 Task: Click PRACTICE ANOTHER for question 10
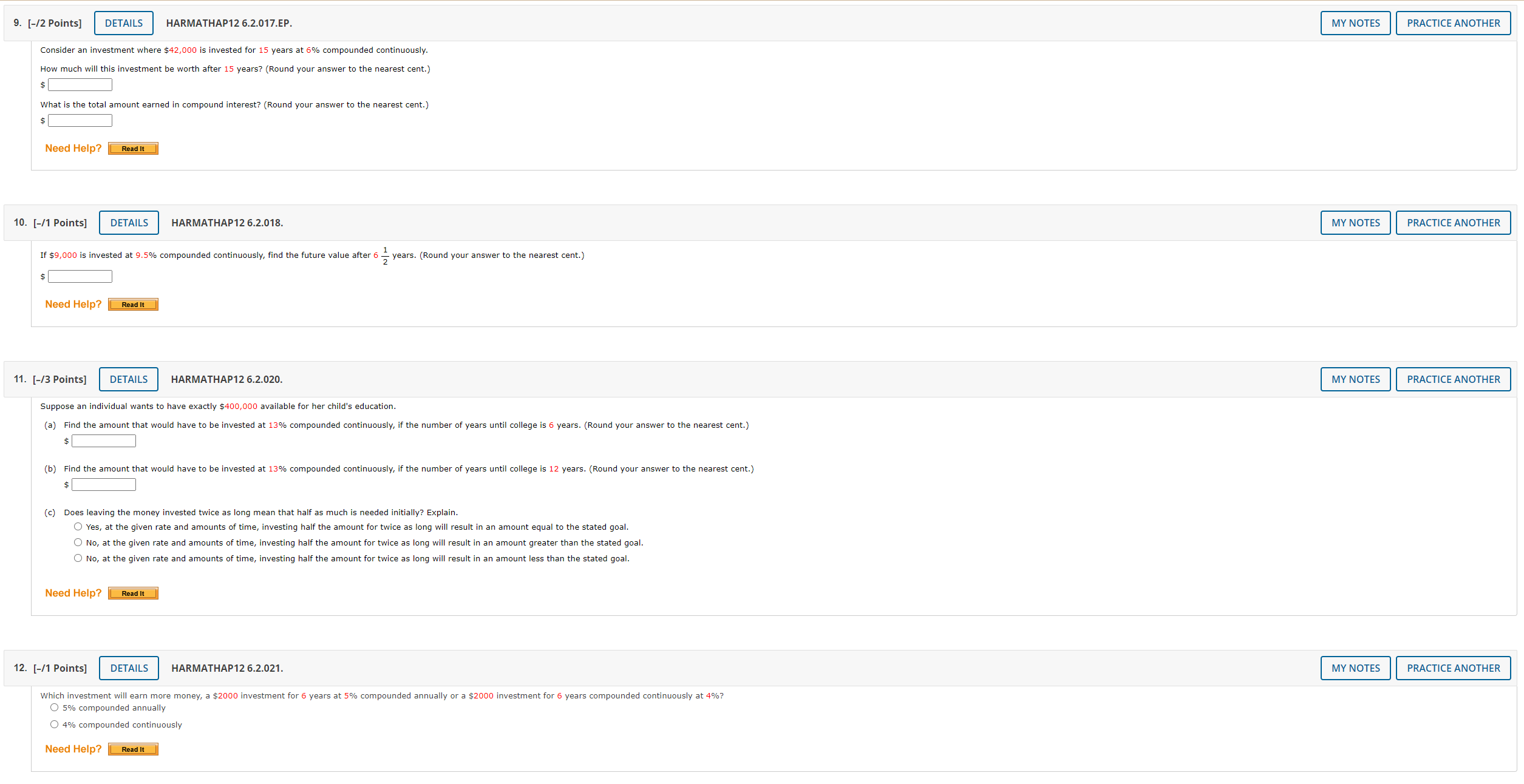[x=1453, y=223]
